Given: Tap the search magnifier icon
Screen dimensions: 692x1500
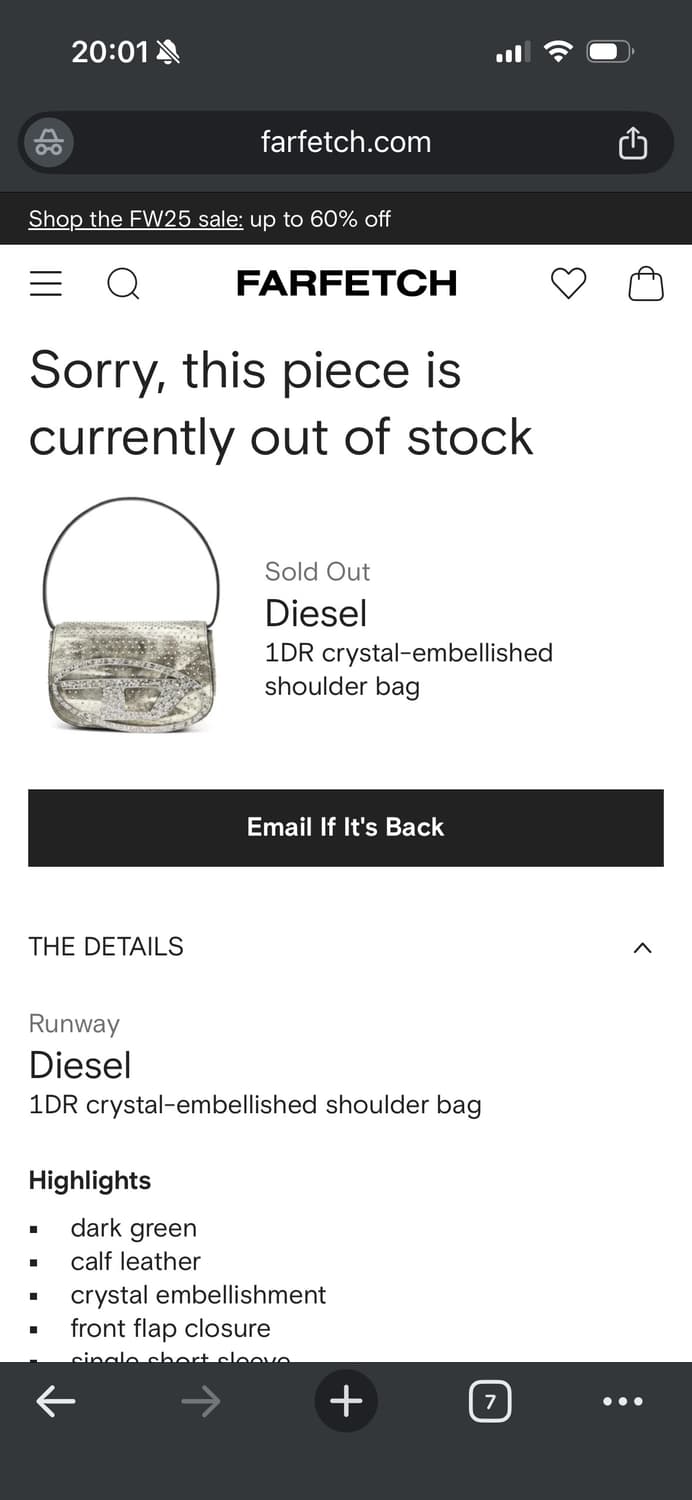Looking at the screenshot, I should coord(123,284).
